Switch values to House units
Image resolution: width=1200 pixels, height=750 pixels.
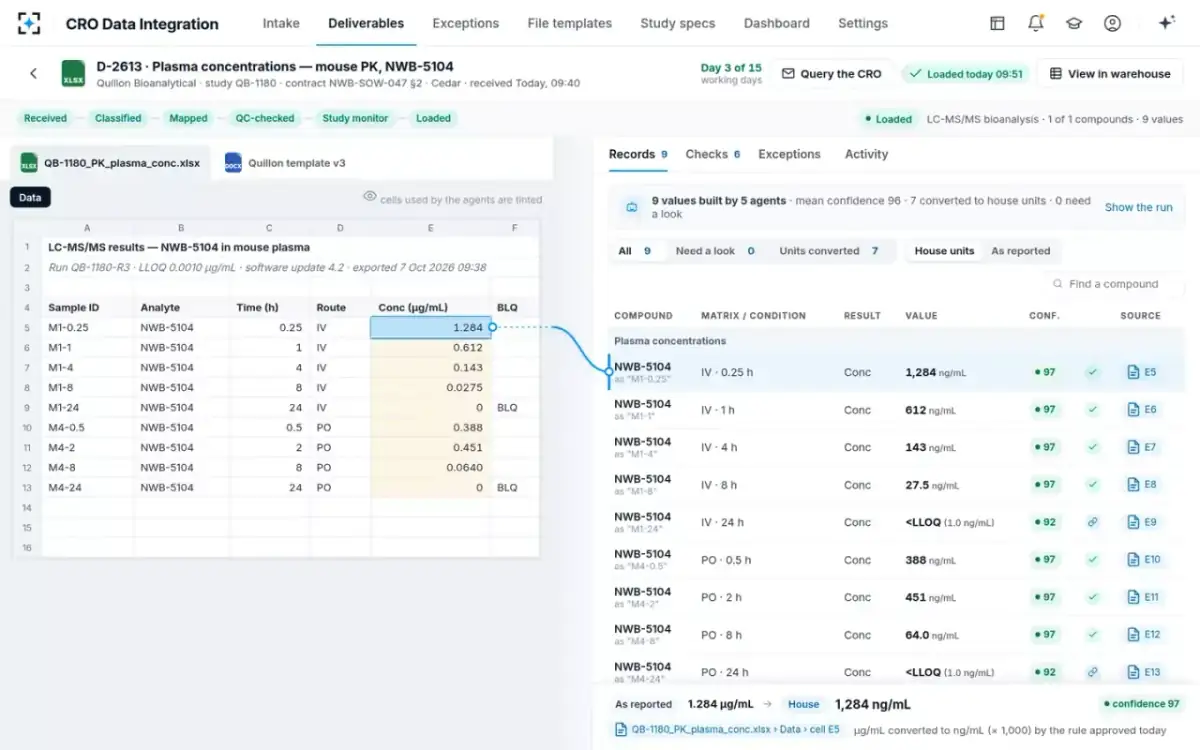[944, 251]
